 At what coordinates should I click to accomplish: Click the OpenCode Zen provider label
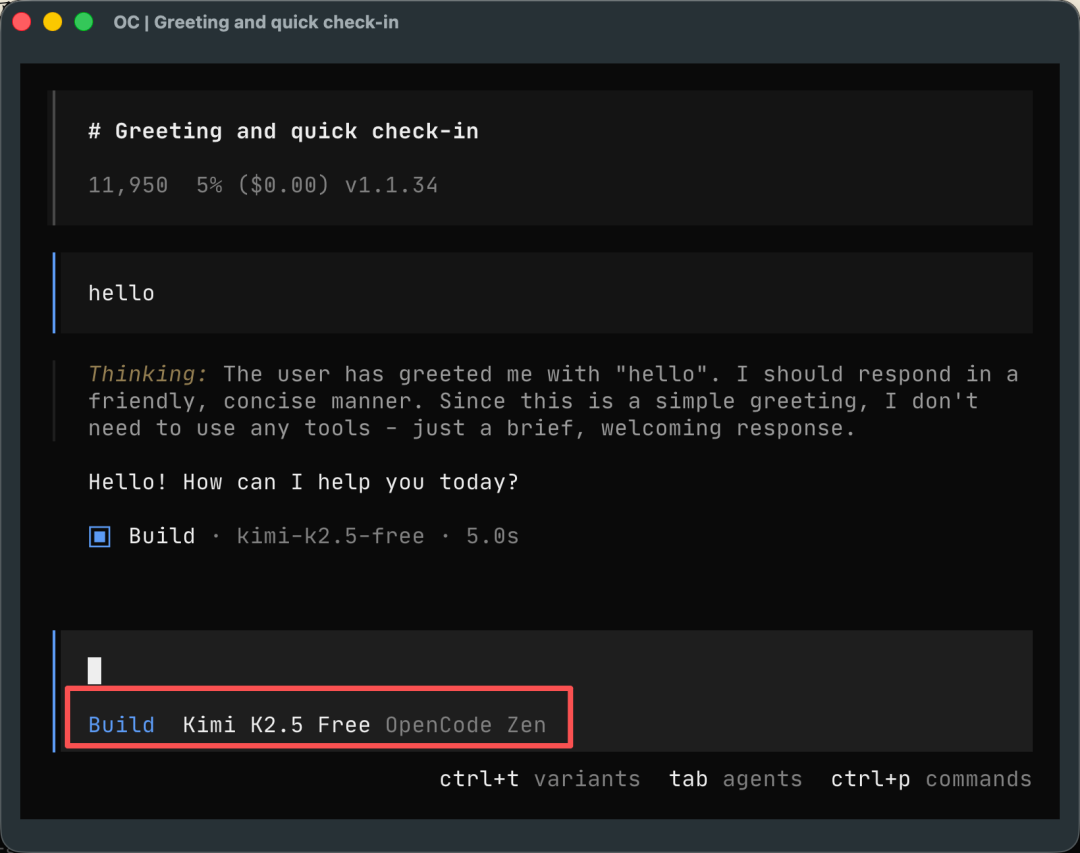coord(466,725)
